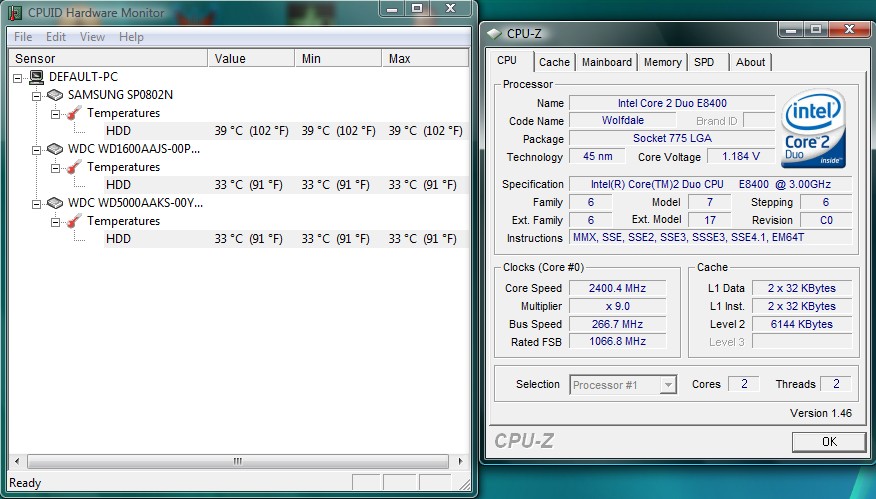The image size is (876, 499).
Task: Select the WDC WD5000AAKS-00Y... tree item
Action: (135, 203)
